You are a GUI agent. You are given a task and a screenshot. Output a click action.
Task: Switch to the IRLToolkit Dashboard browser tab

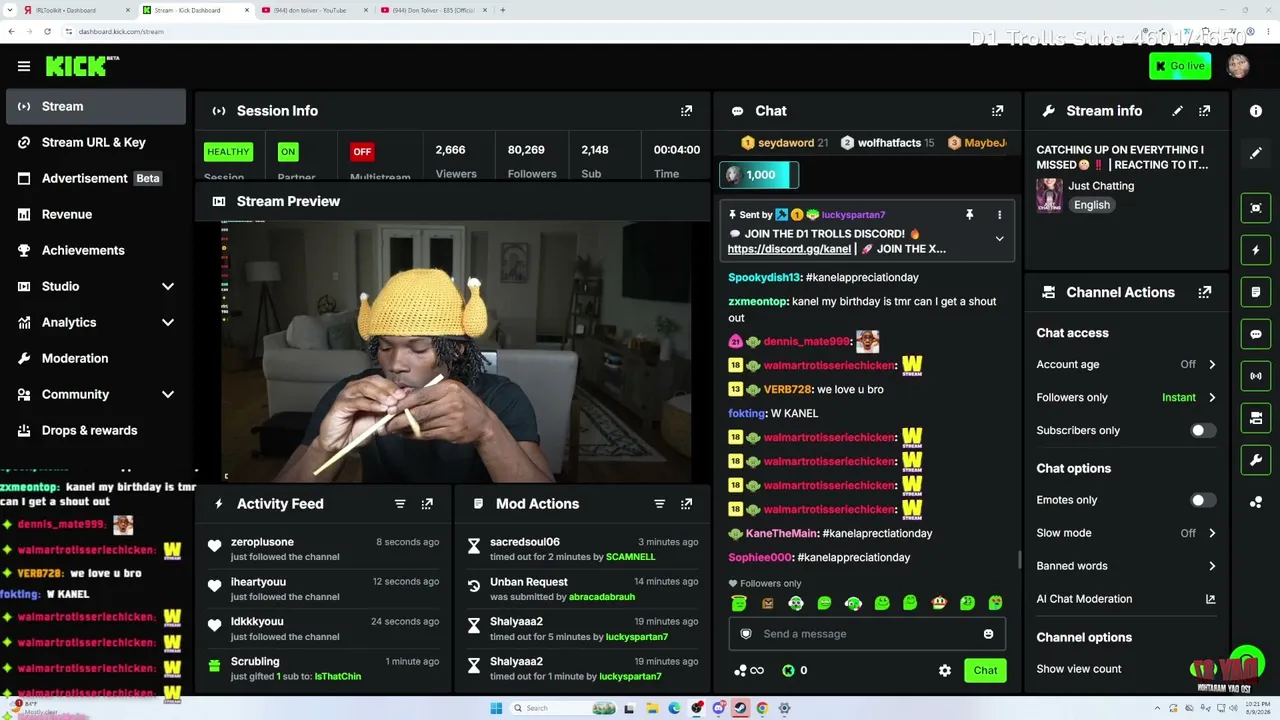pos(76,10)
